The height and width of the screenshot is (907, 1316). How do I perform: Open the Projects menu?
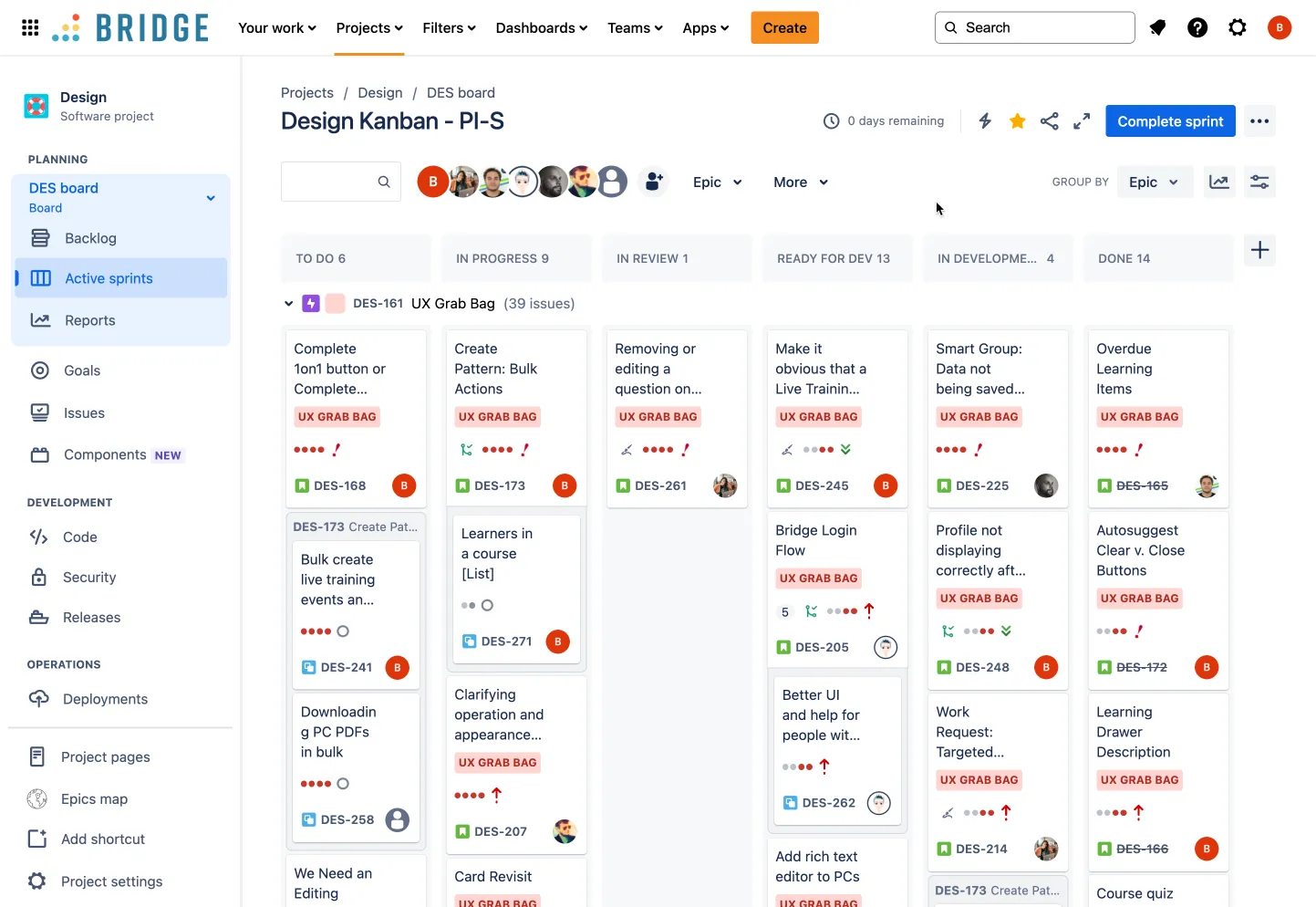click(x=369, y=27)
